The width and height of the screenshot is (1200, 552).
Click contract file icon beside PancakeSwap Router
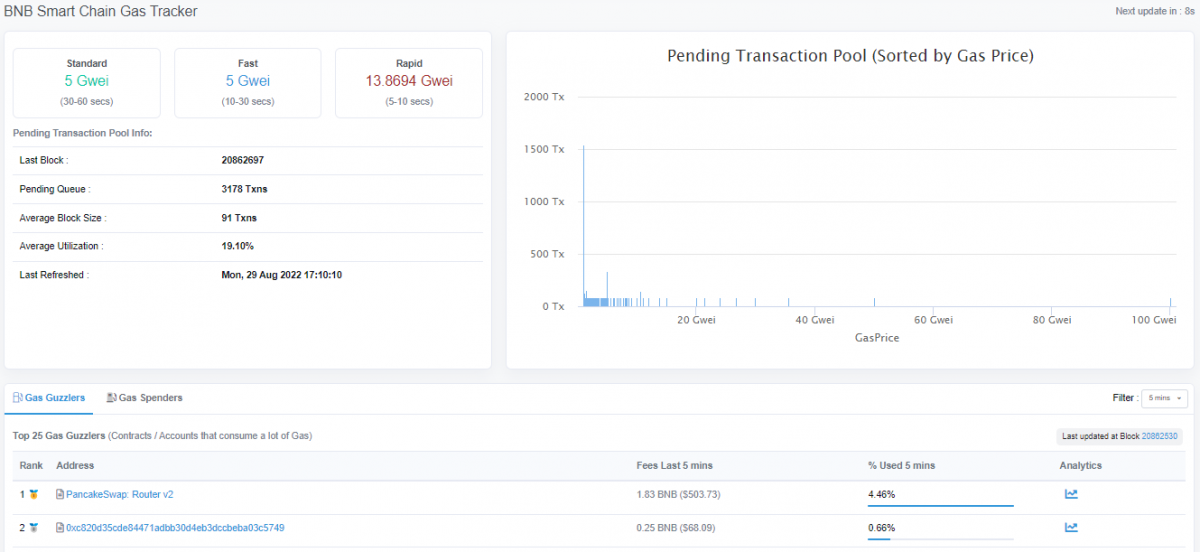[60, 494]
